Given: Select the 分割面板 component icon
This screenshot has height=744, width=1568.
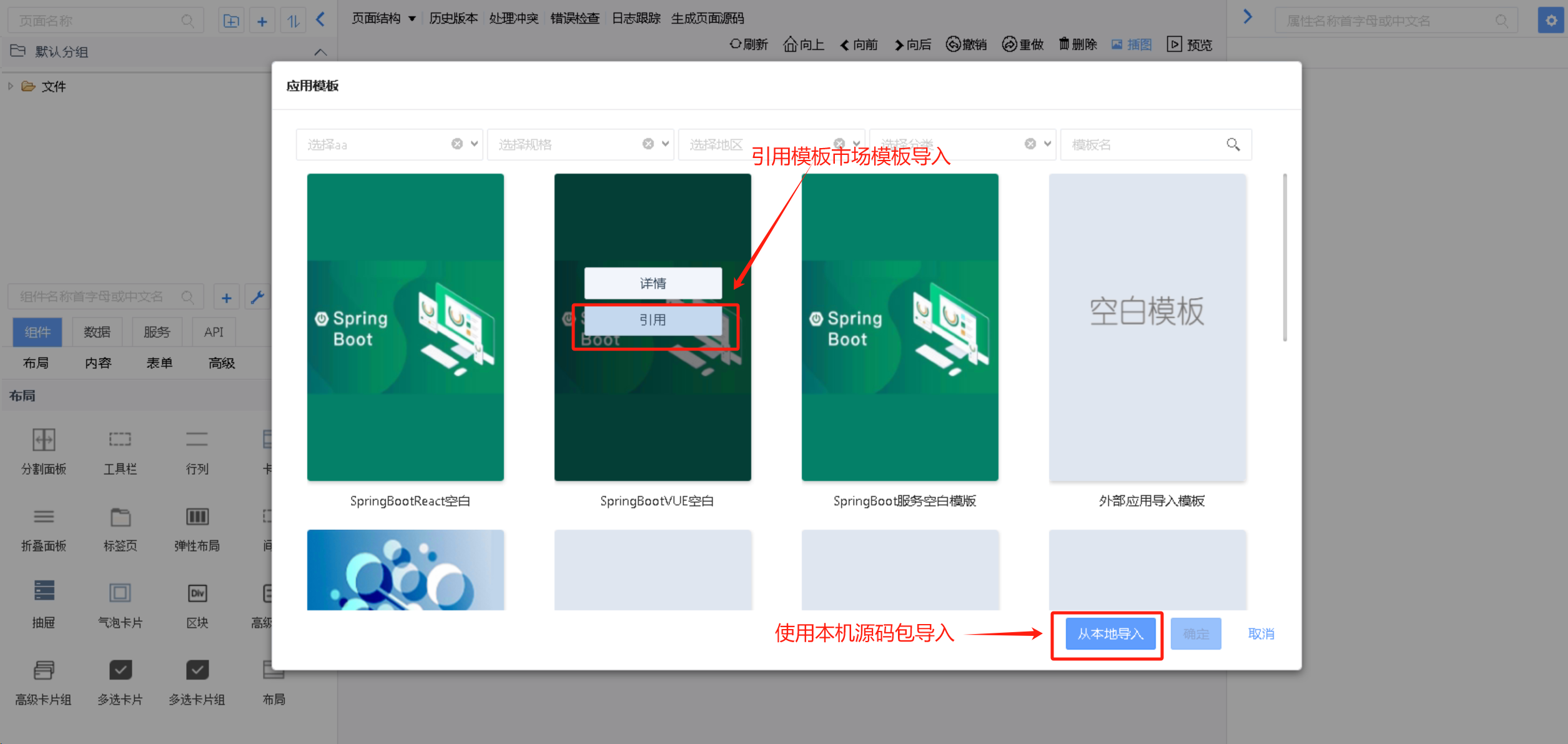Looking at the screenshot, I should coord(44,440).
